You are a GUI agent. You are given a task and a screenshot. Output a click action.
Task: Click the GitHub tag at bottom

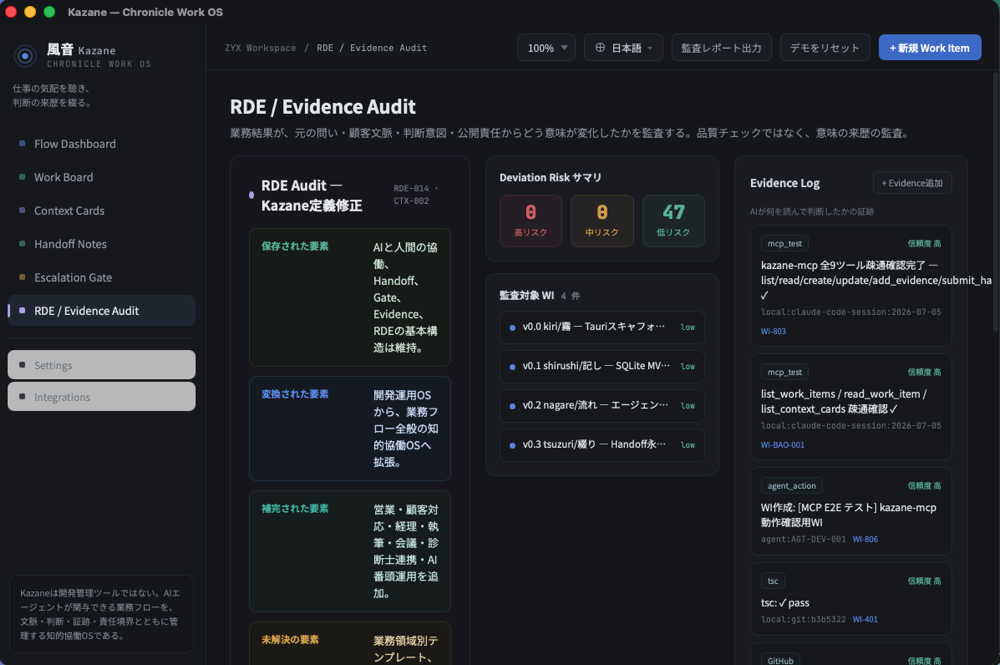tap(781, 659)
